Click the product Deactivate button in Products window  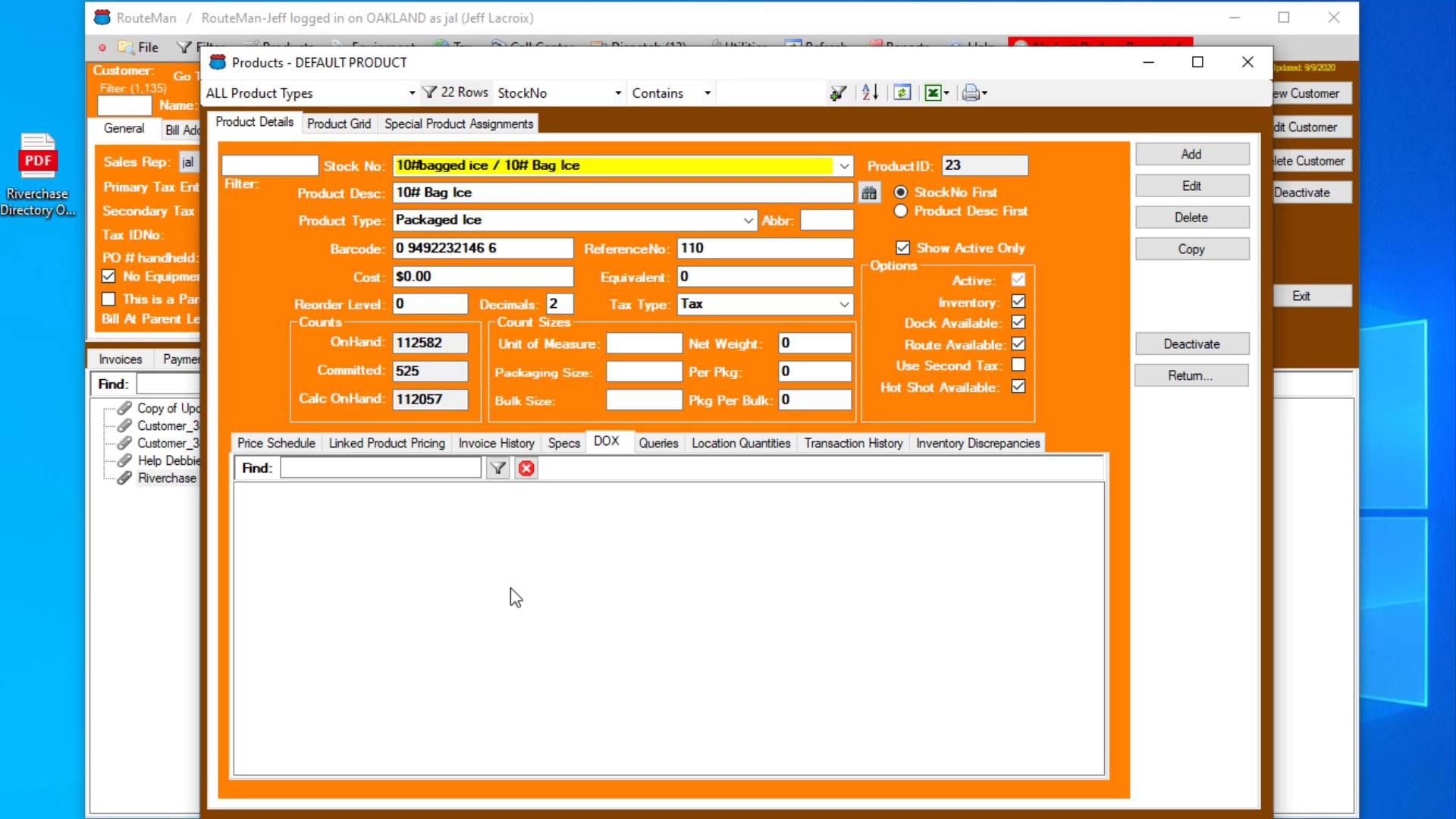1191,344
